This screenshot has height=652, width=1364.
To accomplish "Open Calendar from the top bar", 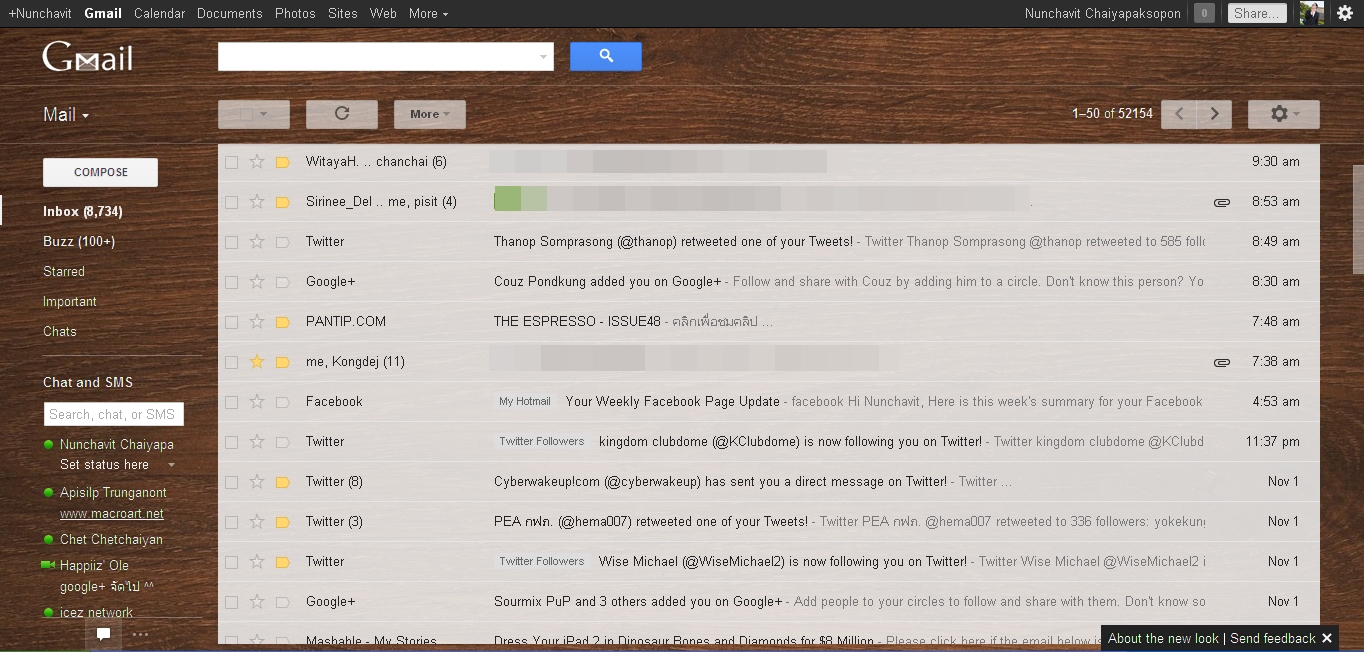I will tap(159, 13).
